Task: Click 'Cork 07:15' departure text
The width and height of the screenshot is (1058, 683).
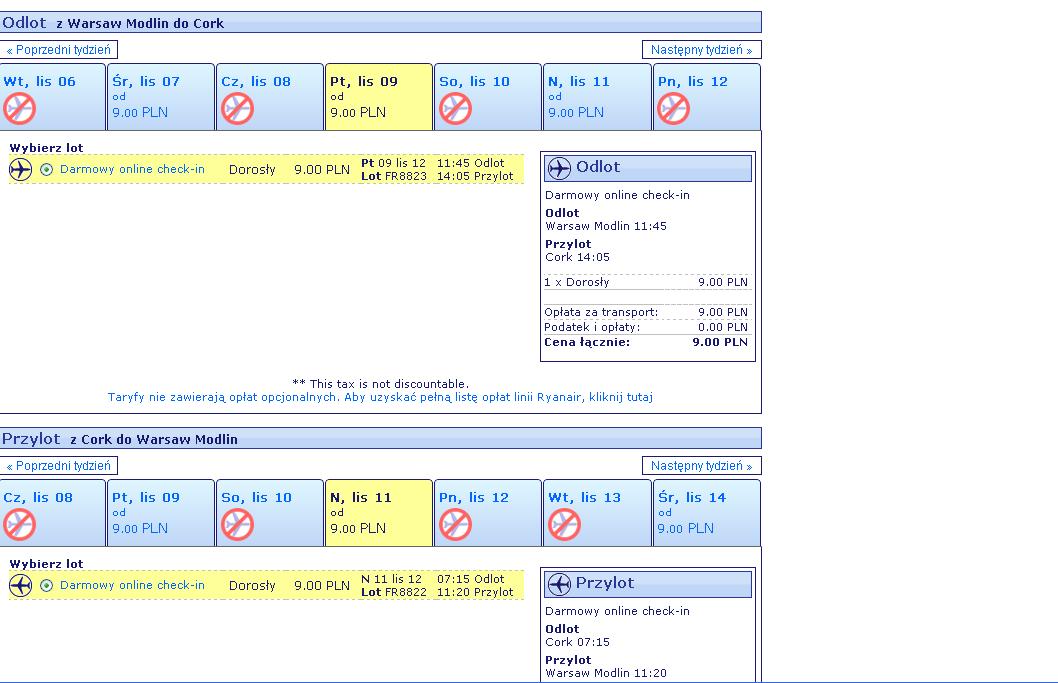Action: tap(578, 642)
